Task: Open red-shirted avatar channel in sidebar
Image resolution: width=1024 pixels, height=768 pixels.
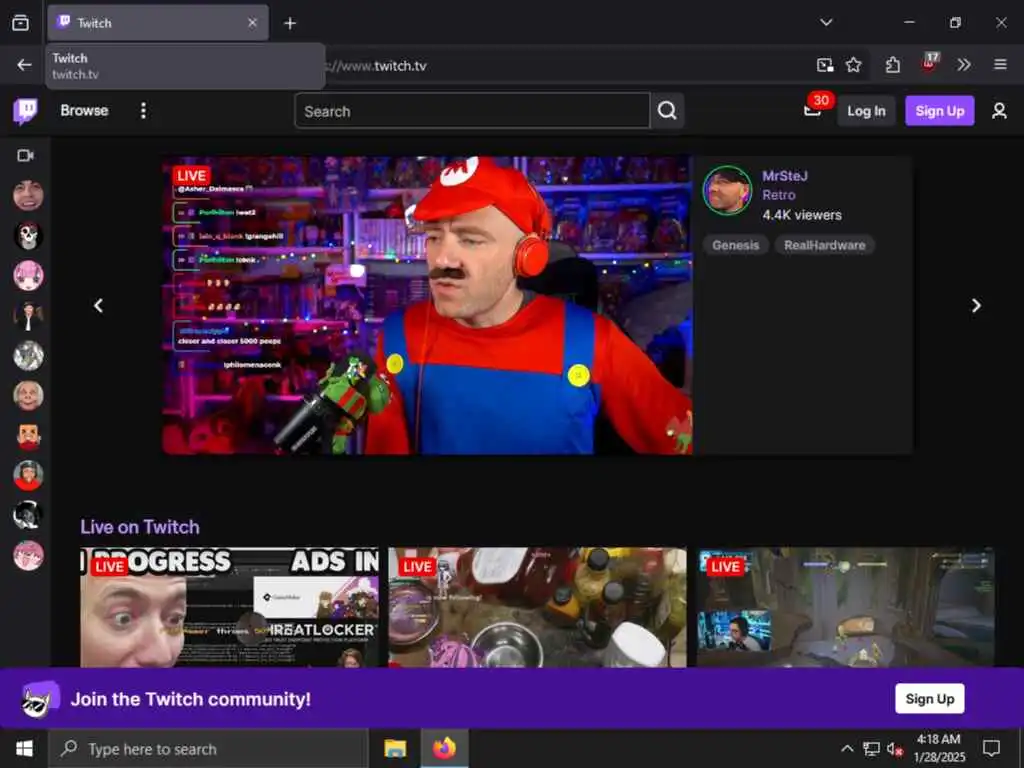Action: coord(28,475)
